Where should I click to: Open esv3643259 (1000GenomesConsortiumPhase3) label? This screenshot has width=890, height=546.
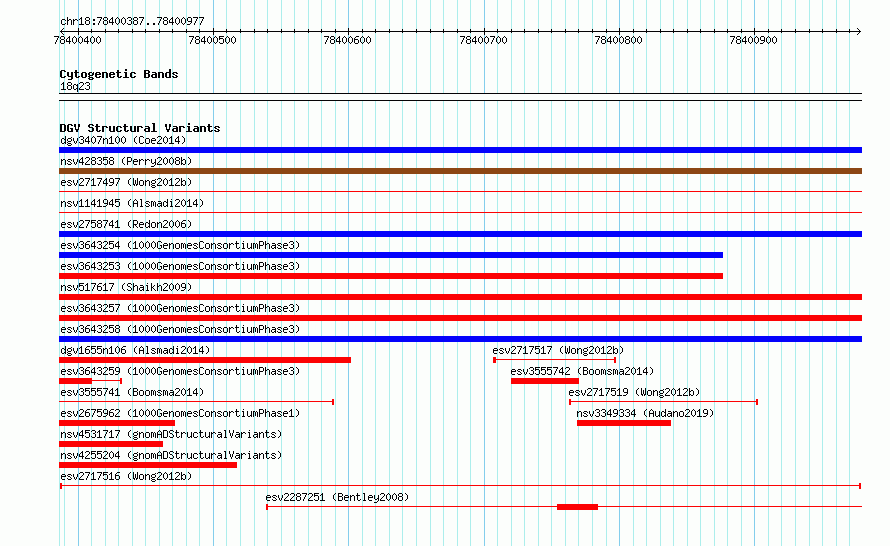coord(180,371)
